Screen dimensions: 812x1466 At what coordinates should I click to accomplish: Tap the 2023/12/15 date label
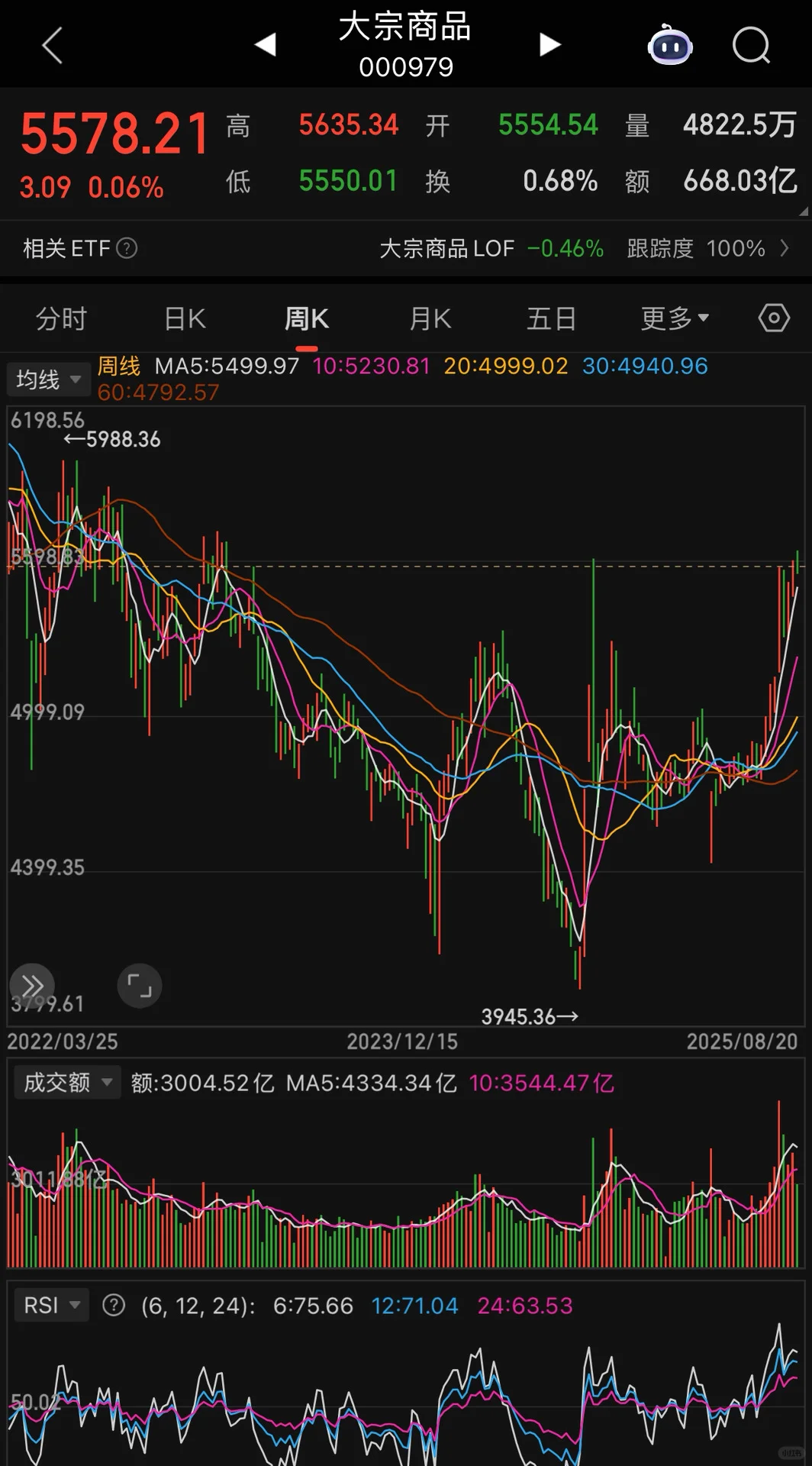click(x=402, y=1041)
